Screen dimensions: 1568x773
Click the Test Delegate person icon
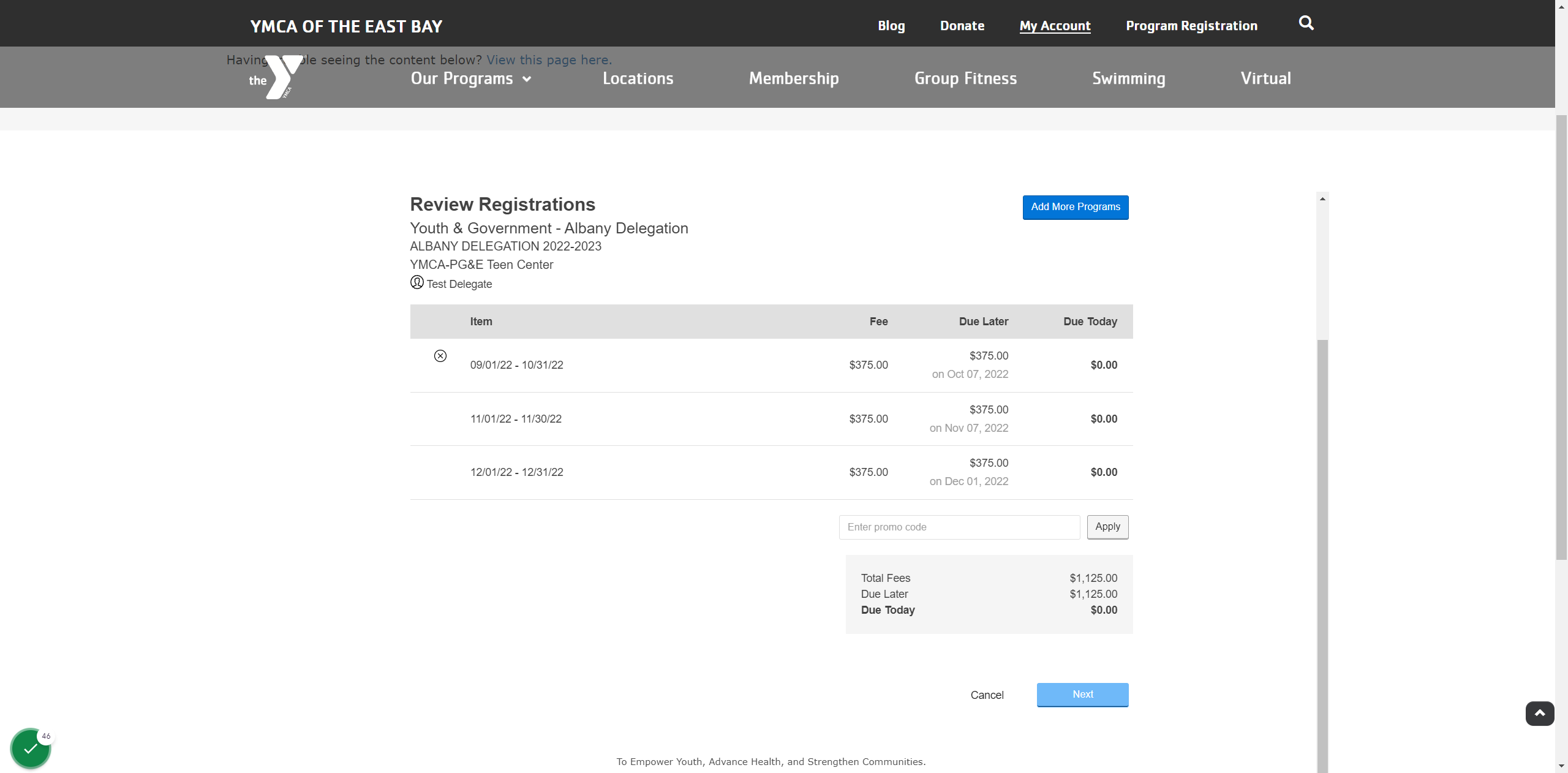(417, 282)
